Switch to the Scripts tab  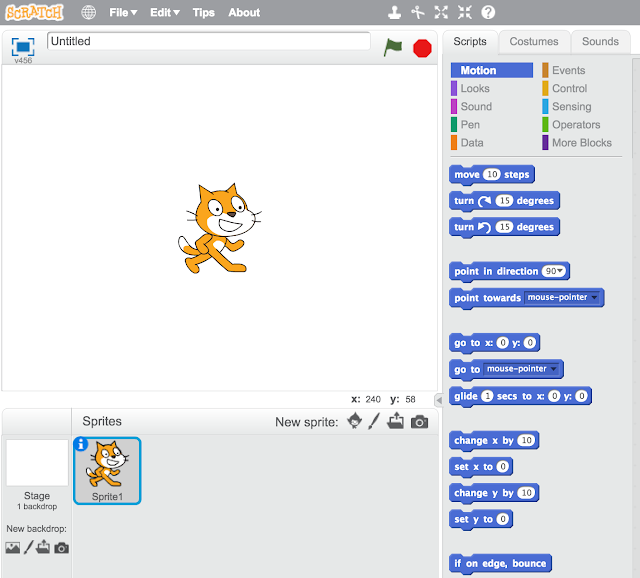pos(470,42)
